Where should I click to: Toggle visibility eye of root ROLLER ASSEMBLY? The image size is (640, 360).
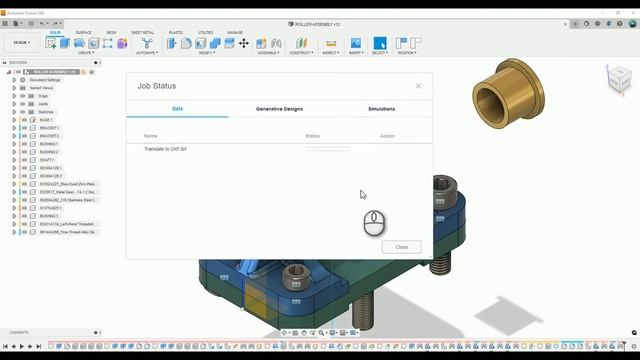click(18, 72)
